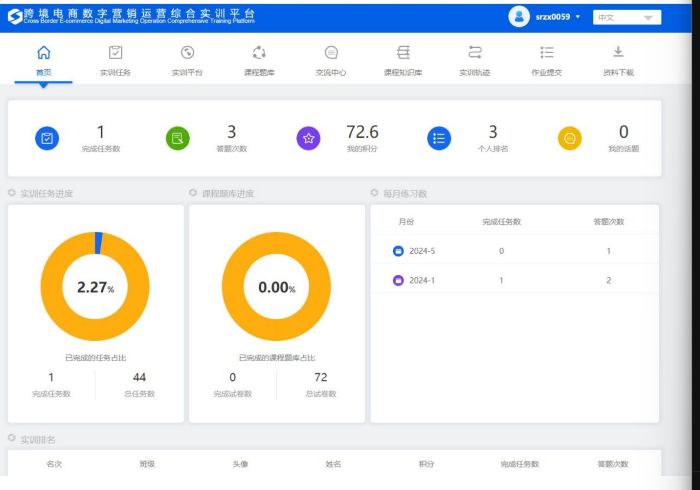Click the 实训任务进度 donut chart
Viewport: 700px width, 490px height.
96,288
